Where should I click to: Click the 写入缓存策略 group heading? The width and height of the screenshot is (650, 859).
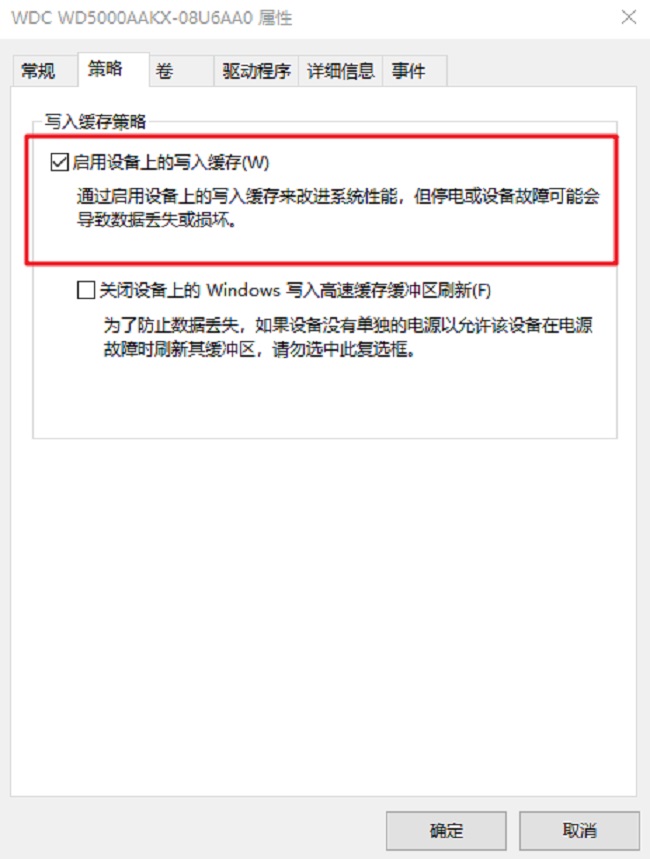96,121
